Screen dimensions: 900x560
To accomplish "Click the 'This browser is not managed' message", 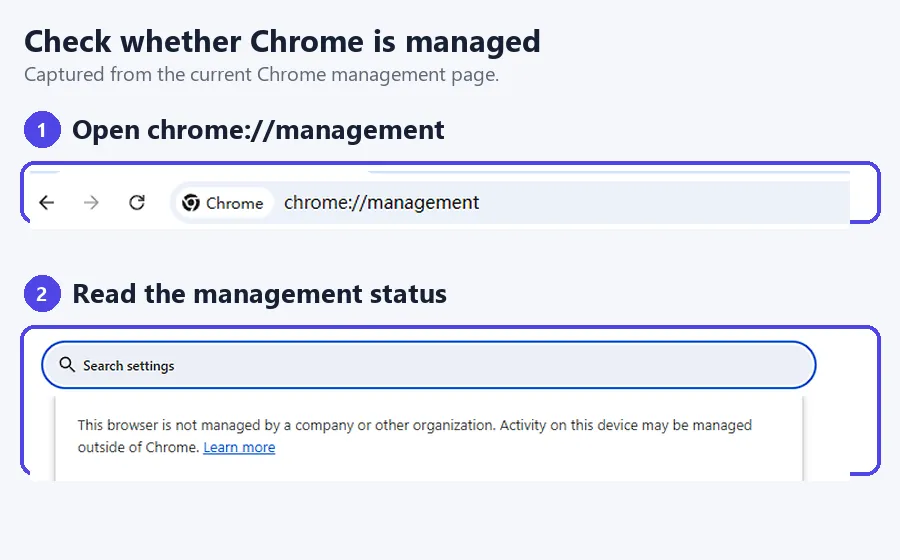I will [x=414, y=436].
